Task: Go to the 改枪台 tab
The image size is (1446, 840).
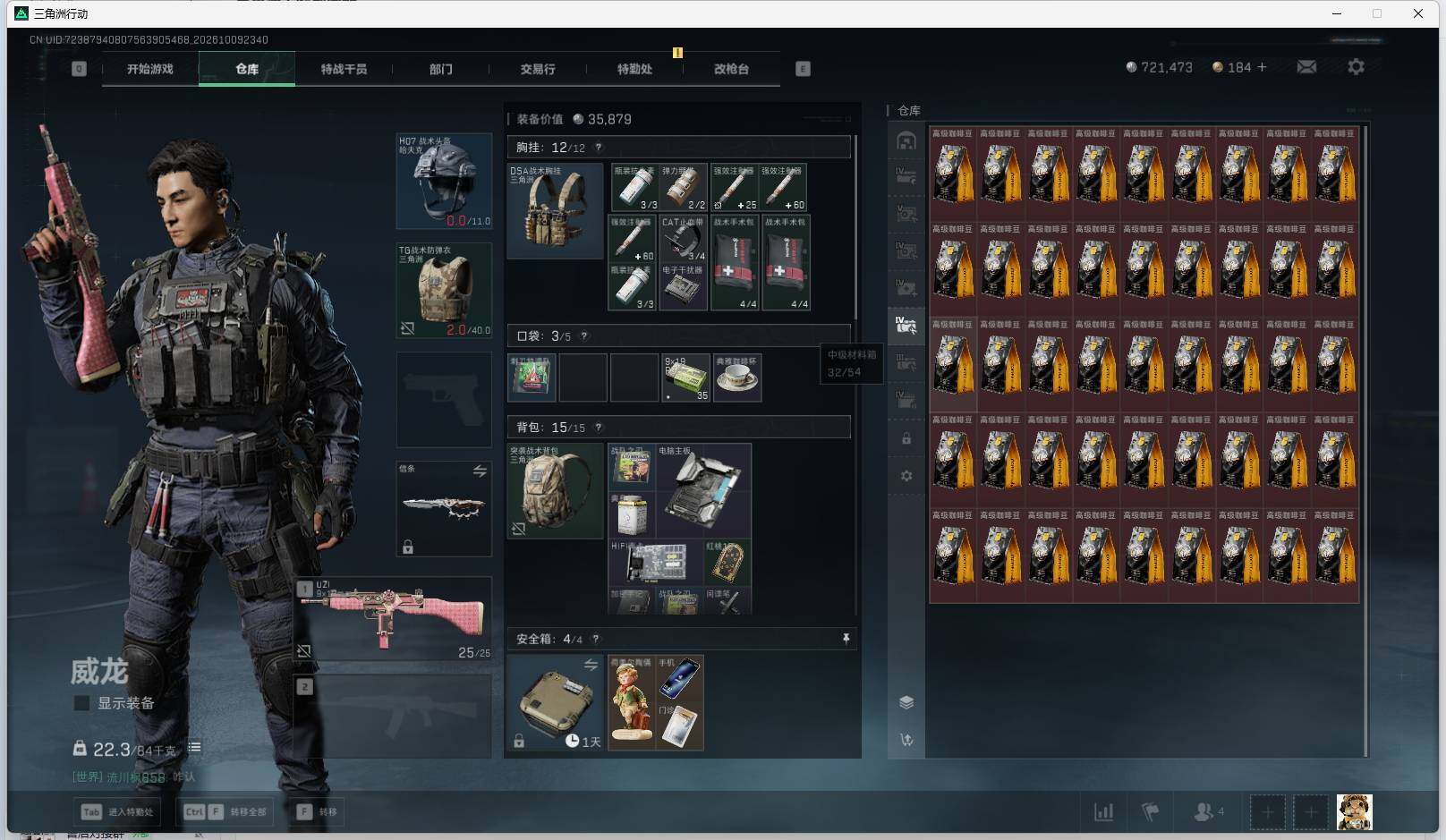Action: coord(731,69)
